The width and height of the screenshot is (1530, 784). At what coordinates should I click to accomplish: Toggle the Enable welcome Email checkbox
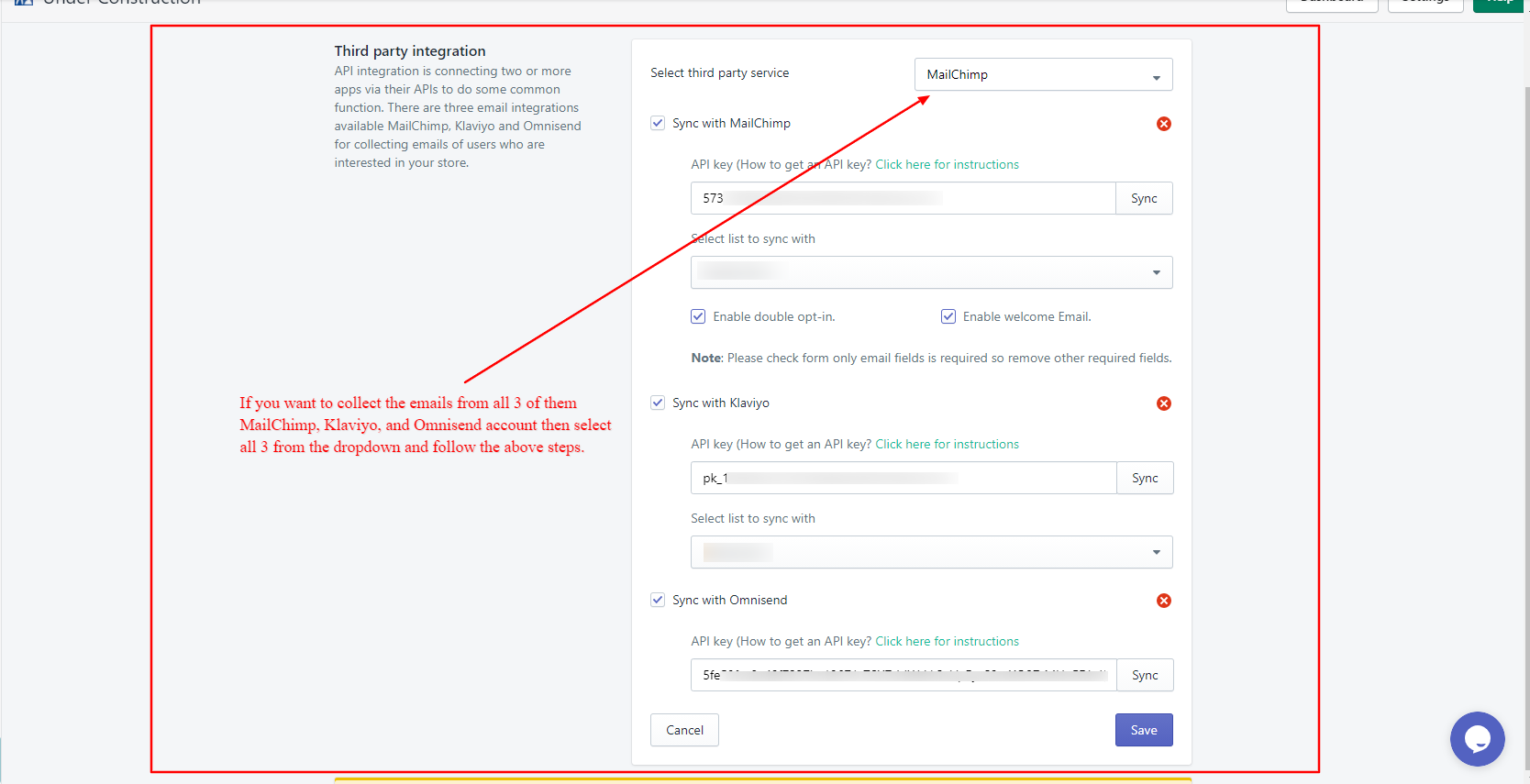(948, 316)
